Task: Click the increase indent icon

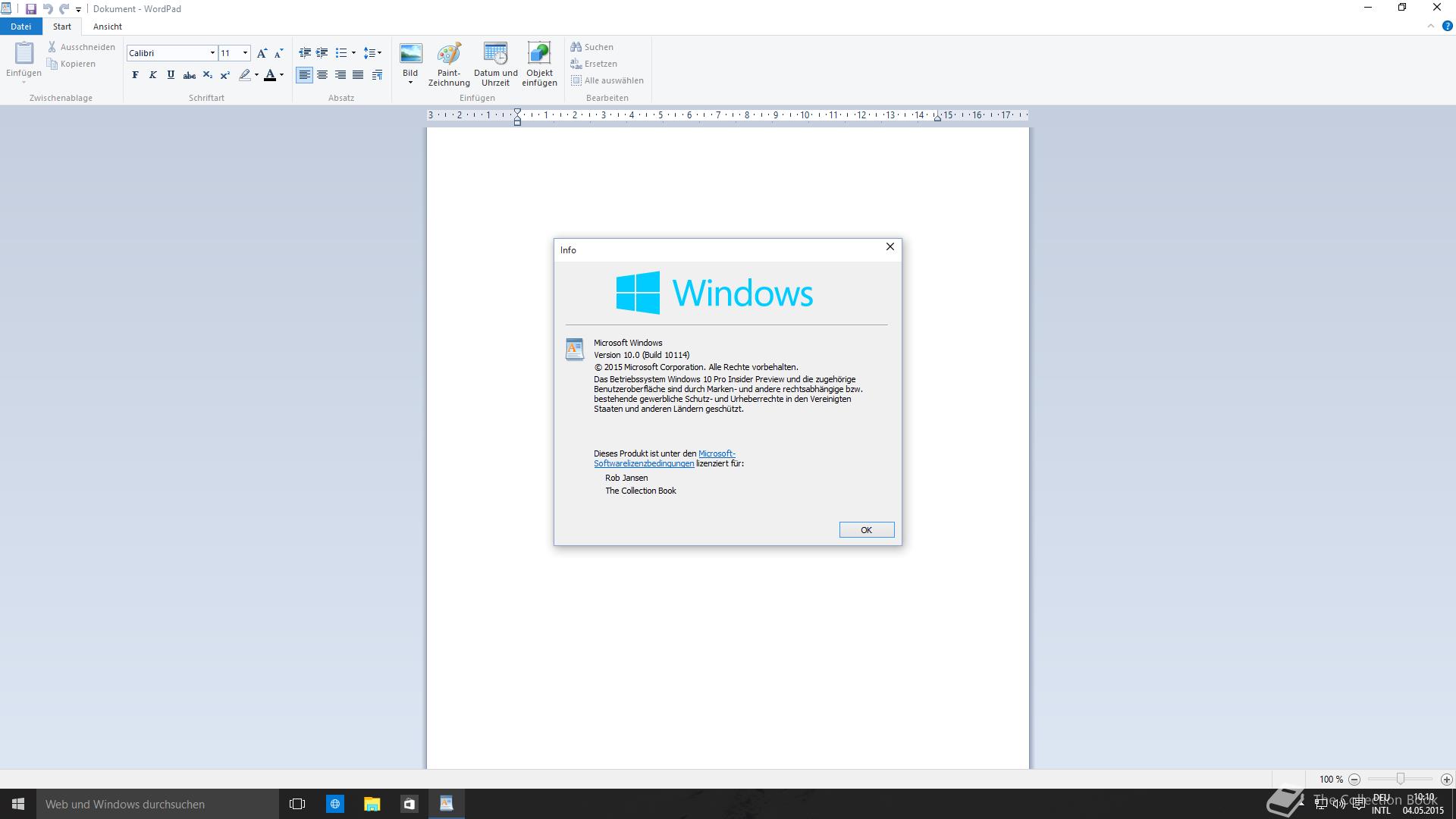Action: pyautogui.click(x=322, y=53)
